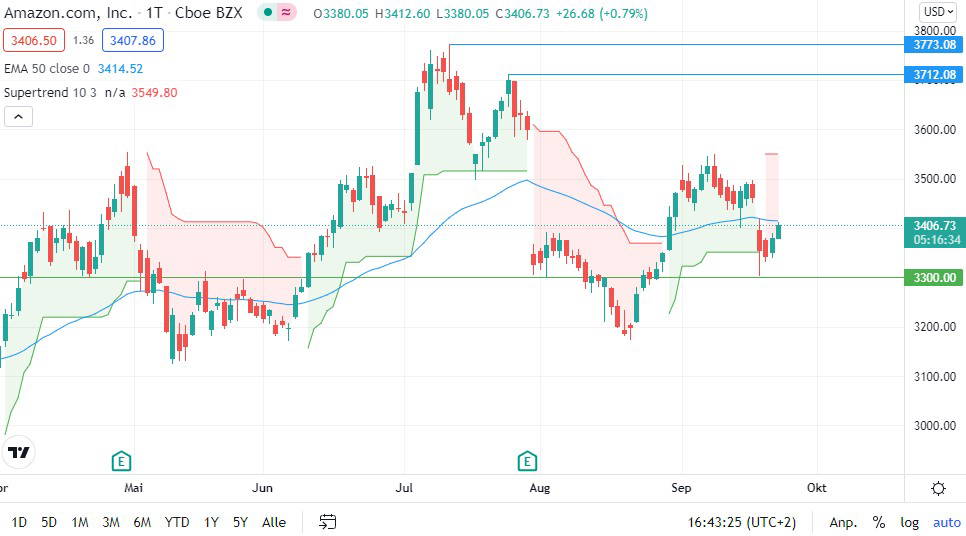Select the 1M time range
966x536 pixels.
point(79,522)
